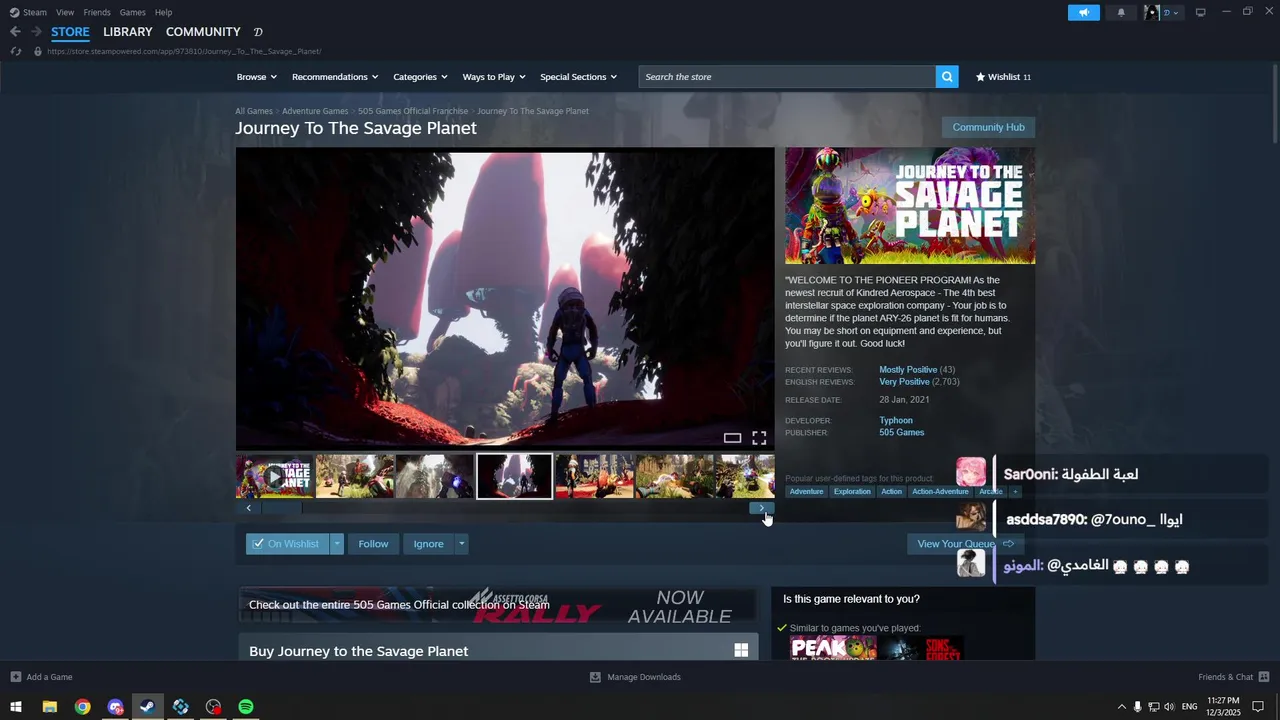The image size is (1280, 720).
Task: Open the Friends & Chat icon
Action: point(1264,677)
